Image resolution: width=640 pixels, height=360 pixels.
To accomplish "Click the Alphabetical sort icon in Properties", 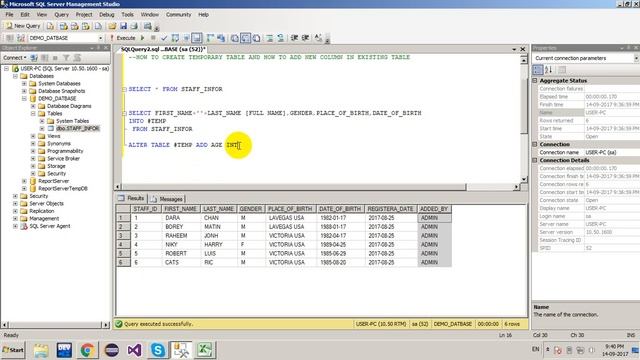I will point(548,69).
